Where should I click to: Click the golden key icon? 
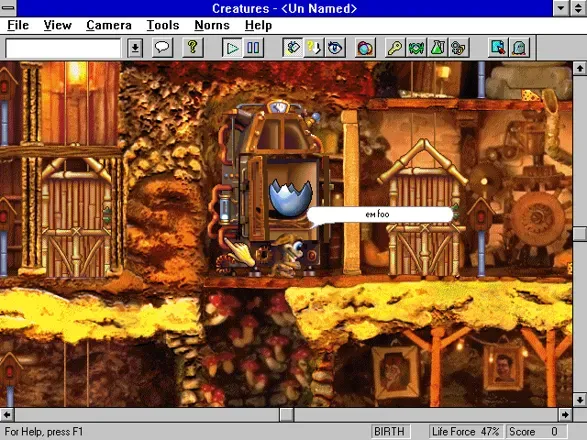395,48
